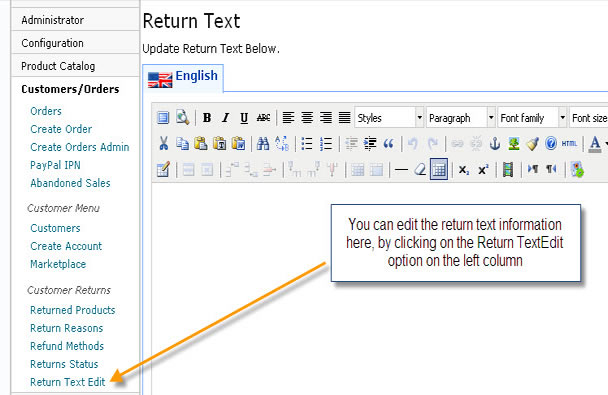This screenshot has height=395, width=608.
Task: Click the Paste clipboard icon
Action: [x=201, y=143]
